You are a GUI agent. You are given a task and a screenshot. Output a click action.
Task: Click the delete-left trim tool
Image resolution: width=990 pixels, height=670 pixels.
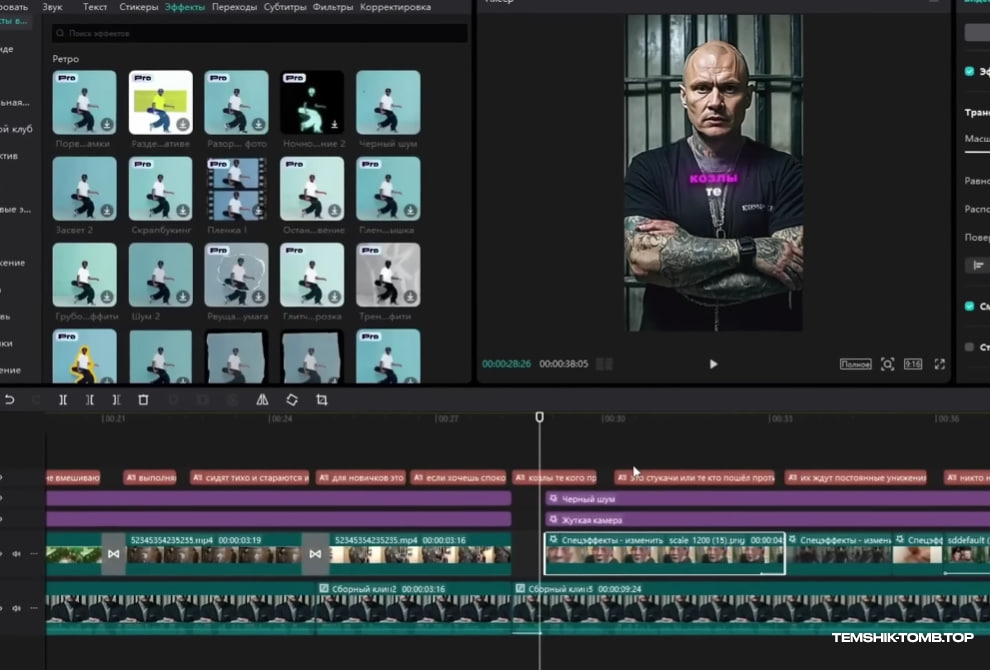click(x=90, y=400)
